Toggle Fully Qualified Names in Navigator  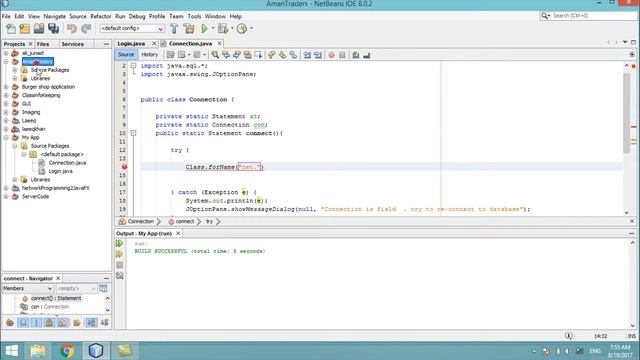pyautogui.click(x=77, y=323)
